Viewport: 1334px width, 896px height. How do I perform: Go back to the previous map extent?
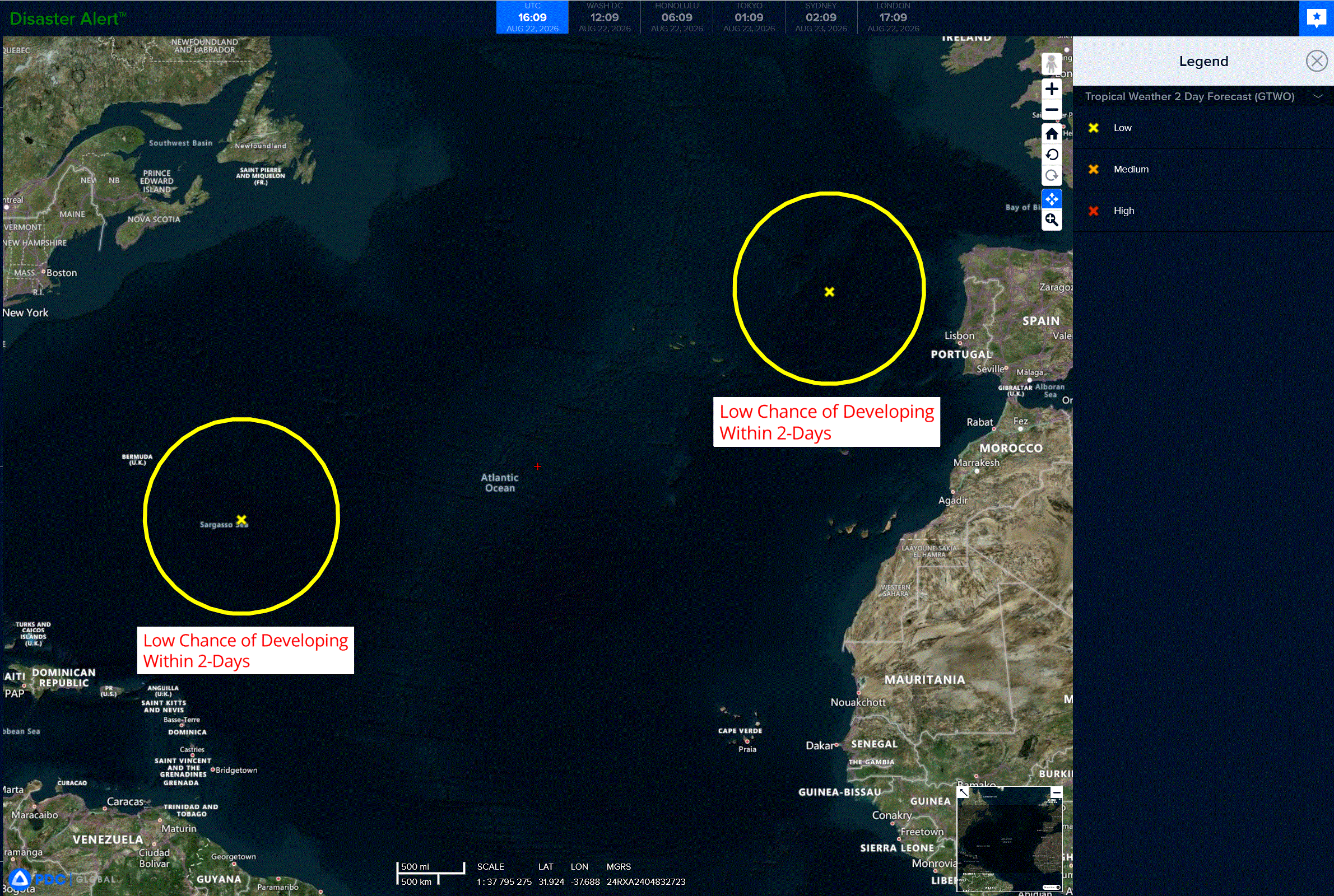click(x=1052, y=155)
